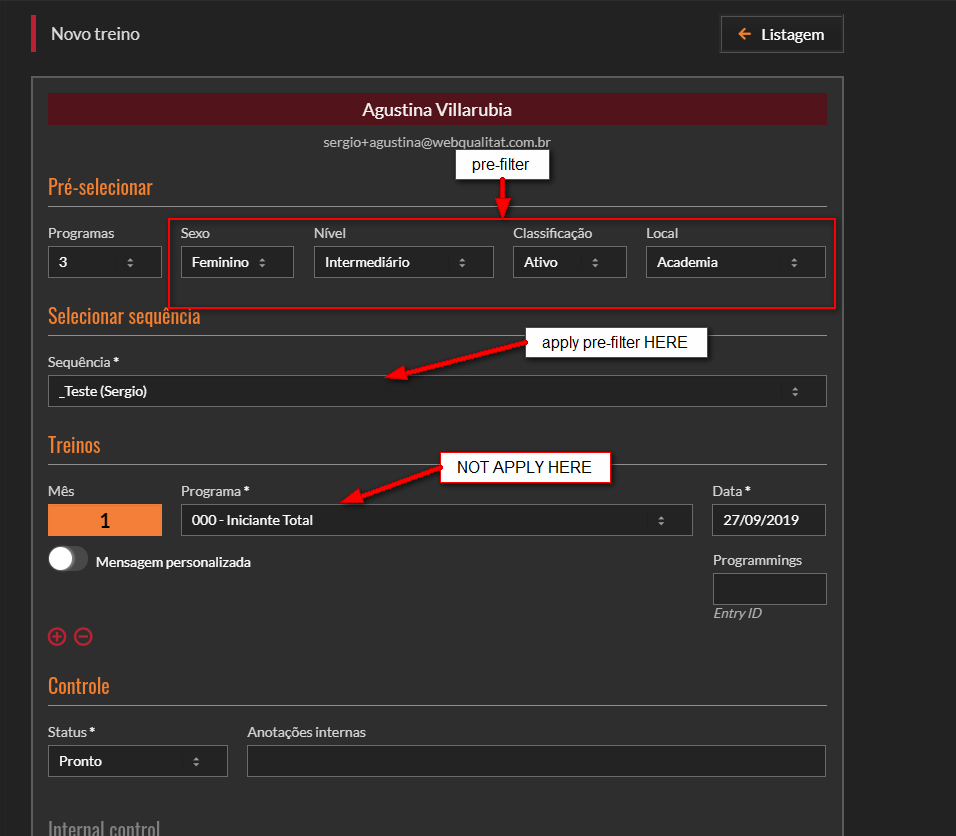
Task: Click the back arrow icon in Listagem
Action: click(x=744, y=34)
